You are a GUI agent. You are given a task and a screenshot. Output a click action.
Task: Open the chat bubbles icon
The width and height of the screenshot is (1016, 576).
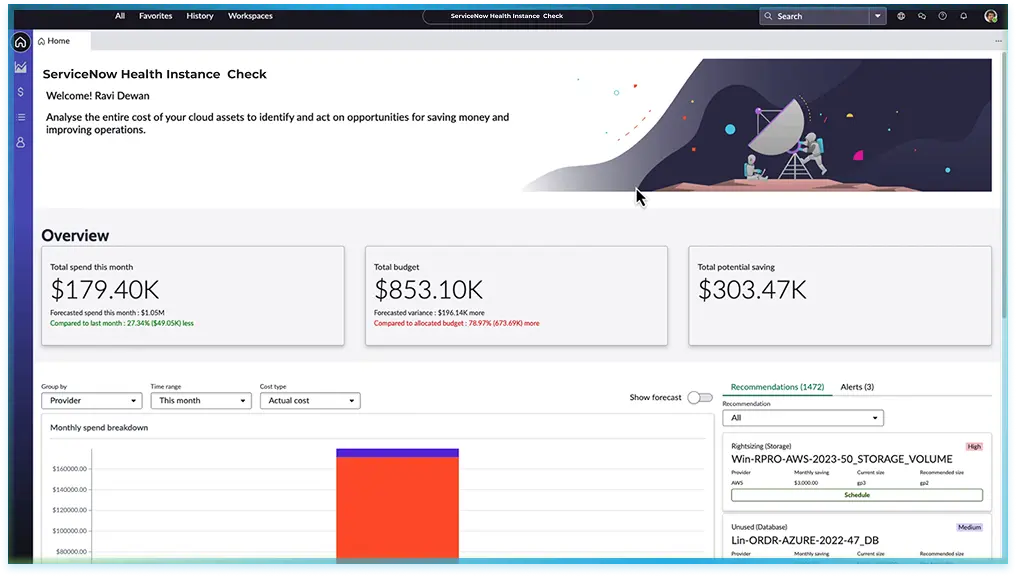pos(922,16)
